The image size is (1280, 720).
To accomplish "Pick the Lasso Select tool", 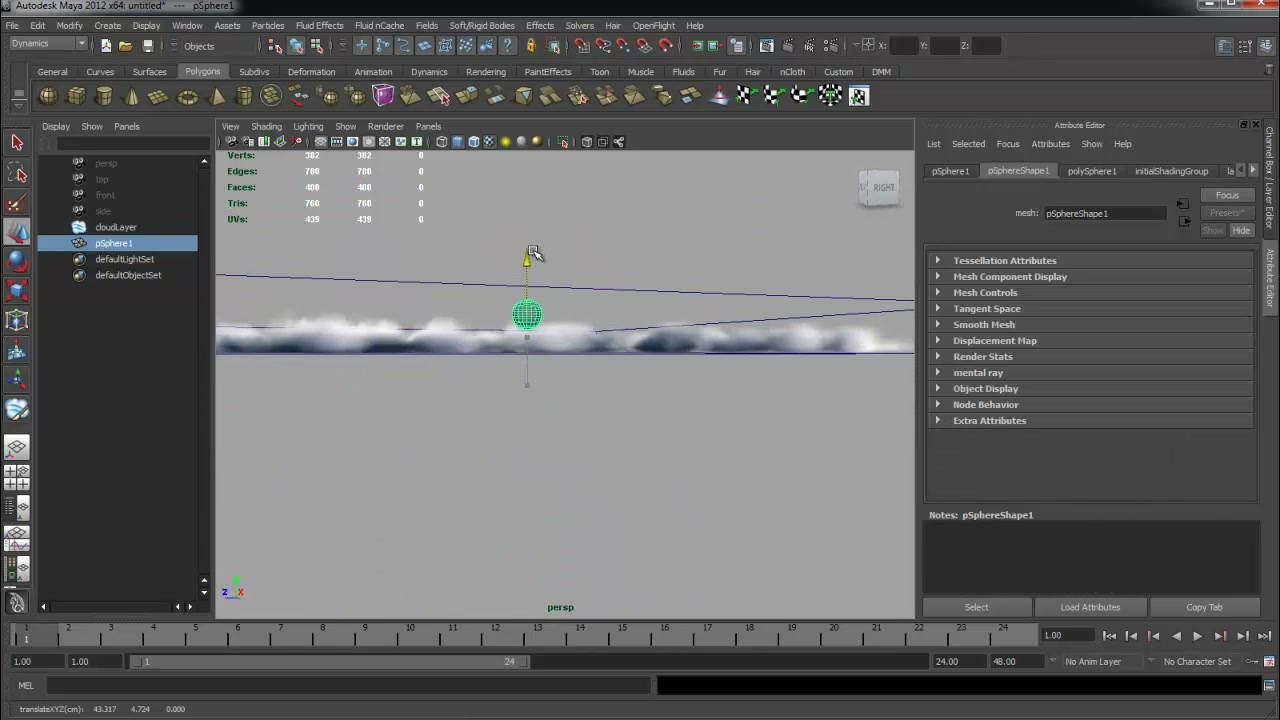I will pyautogui.click(x=17, y=174).
